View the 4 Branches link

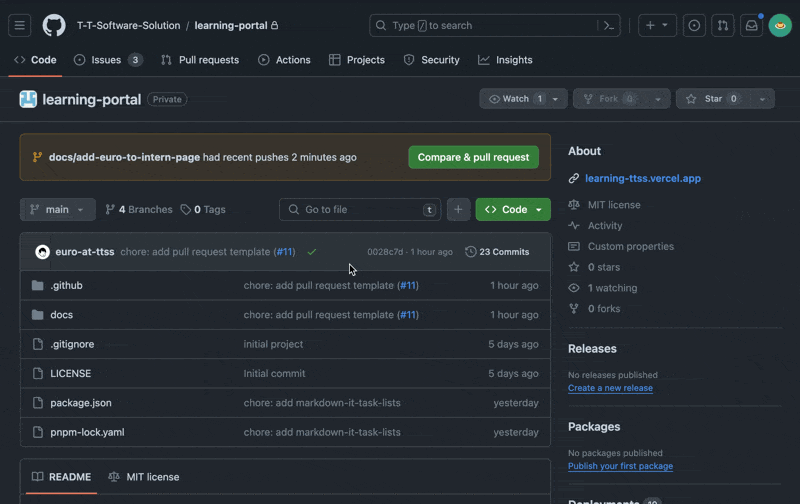pyautogui.click(x=139, y=210)
